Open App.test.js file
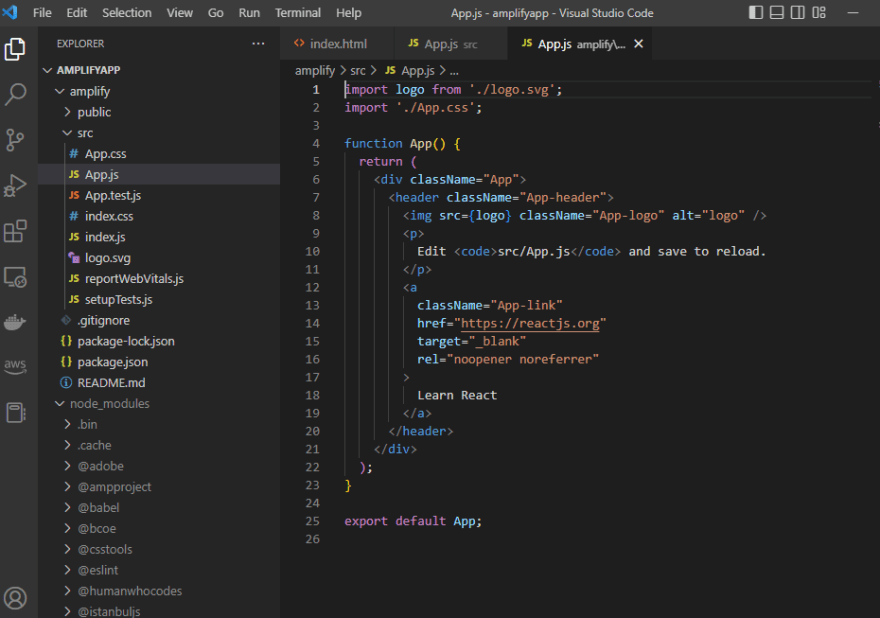 tap(159, 195)
